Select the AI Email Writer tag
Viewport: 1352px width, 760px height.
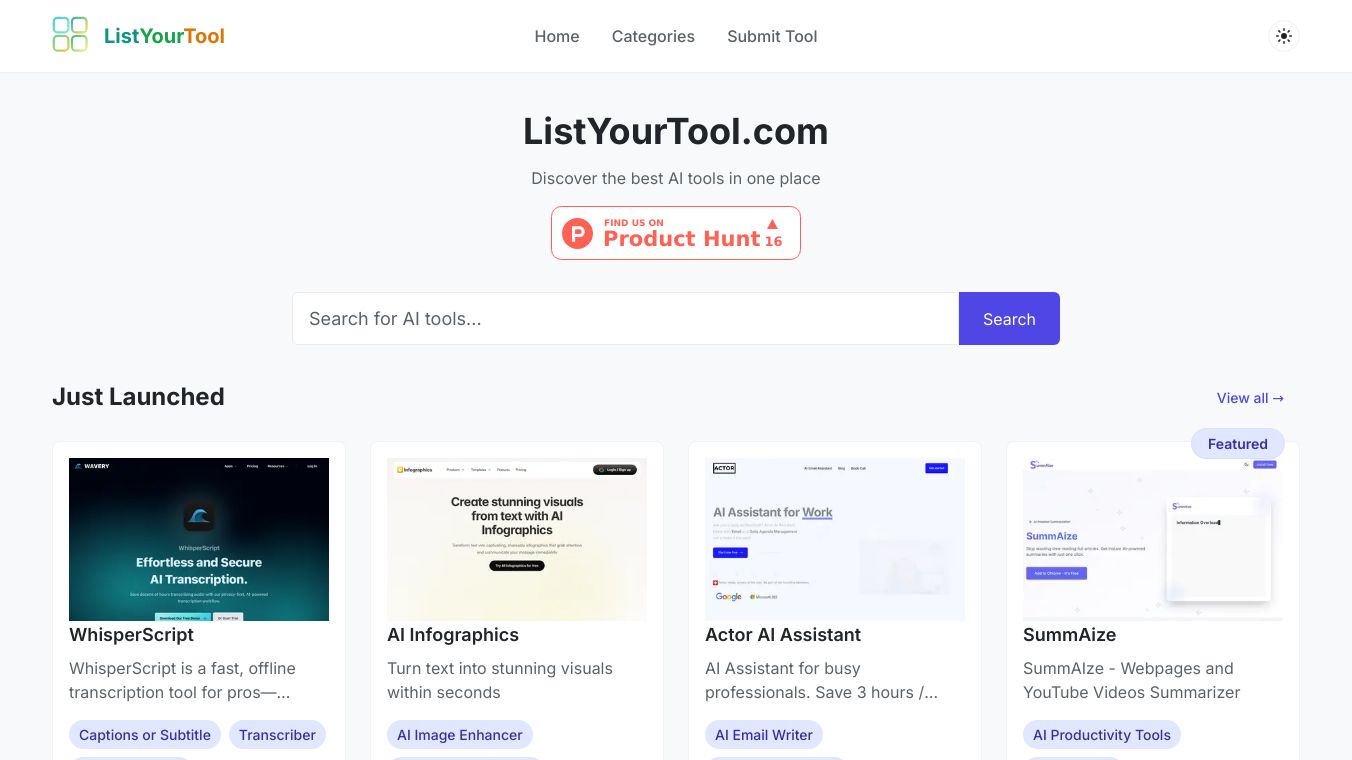click(x=764, y=735)
